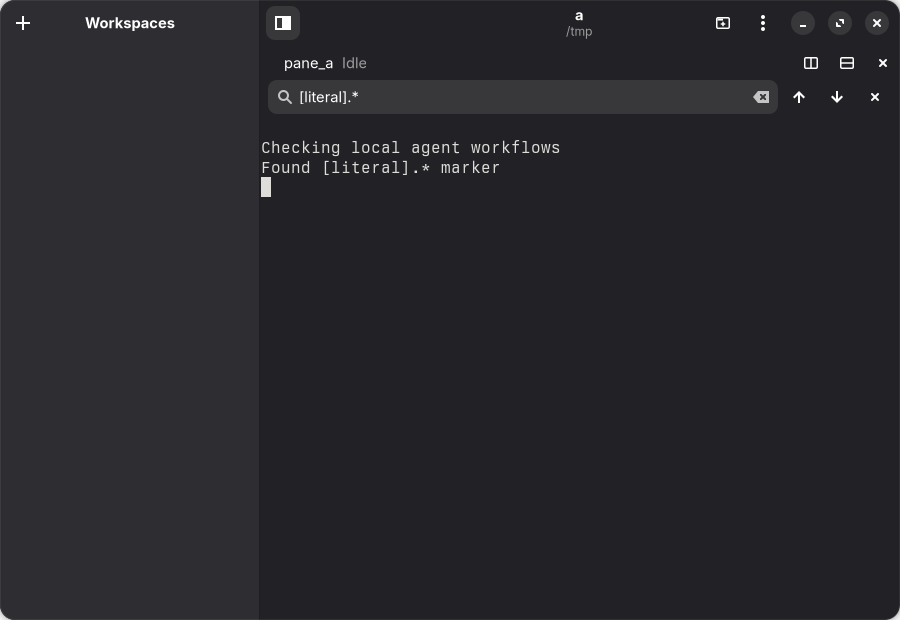This screenshot has width=900, height=620.
Task: Jump to previous search match
Action: (x=799, y=97)
